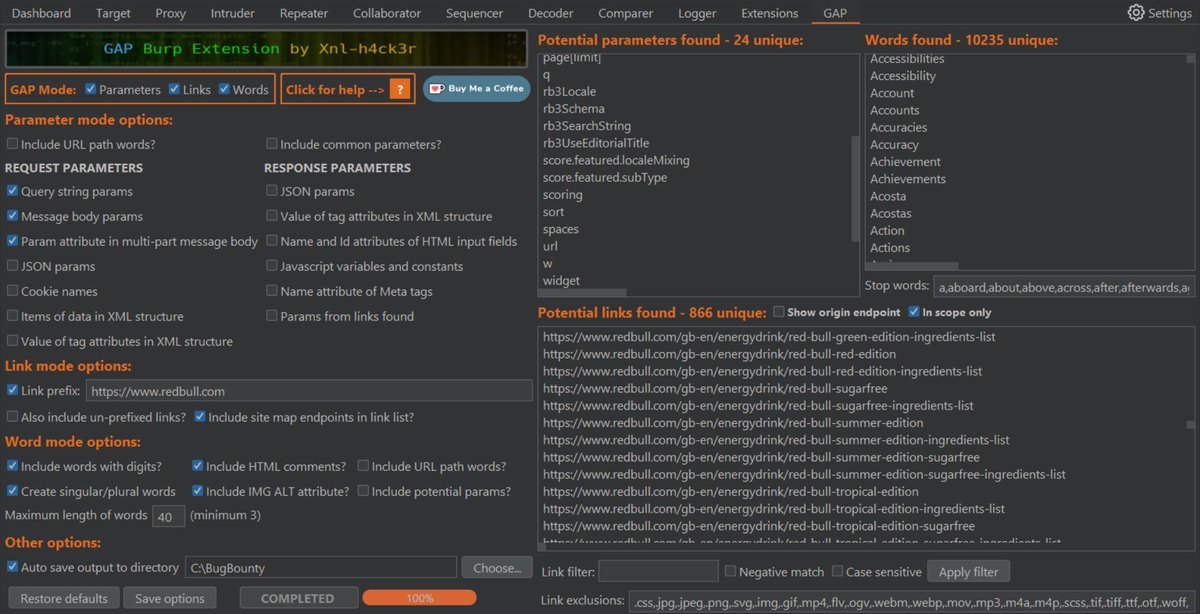Enable Include URL path words in Parameter options
The image size is (1200, 614).
[12, 144]
